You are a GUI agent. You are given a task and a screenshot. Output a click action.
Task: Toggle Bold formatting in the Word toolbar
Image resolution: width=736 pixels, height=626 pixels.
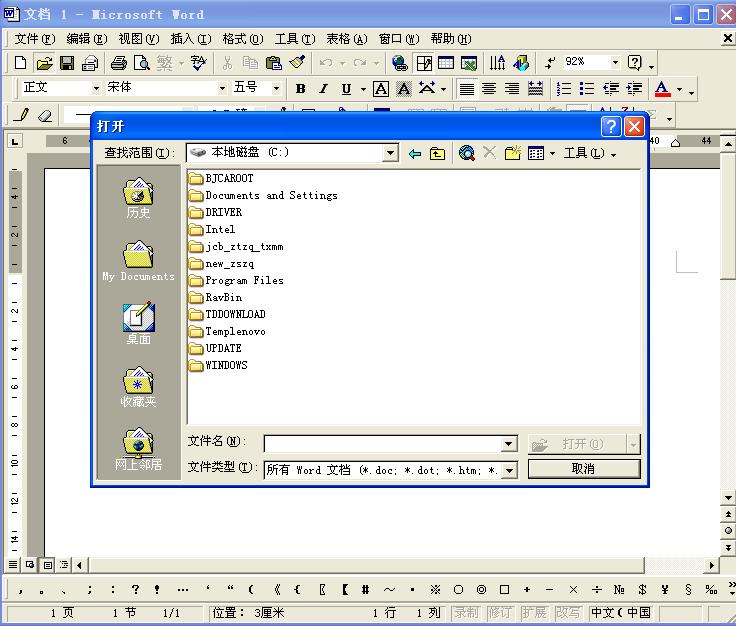(x=300, y=89)
